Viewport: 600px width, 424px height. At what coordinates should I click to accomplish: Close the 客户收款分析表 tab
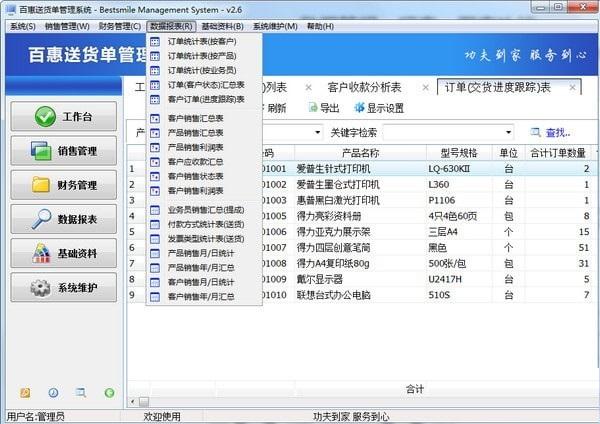(425, 88)
